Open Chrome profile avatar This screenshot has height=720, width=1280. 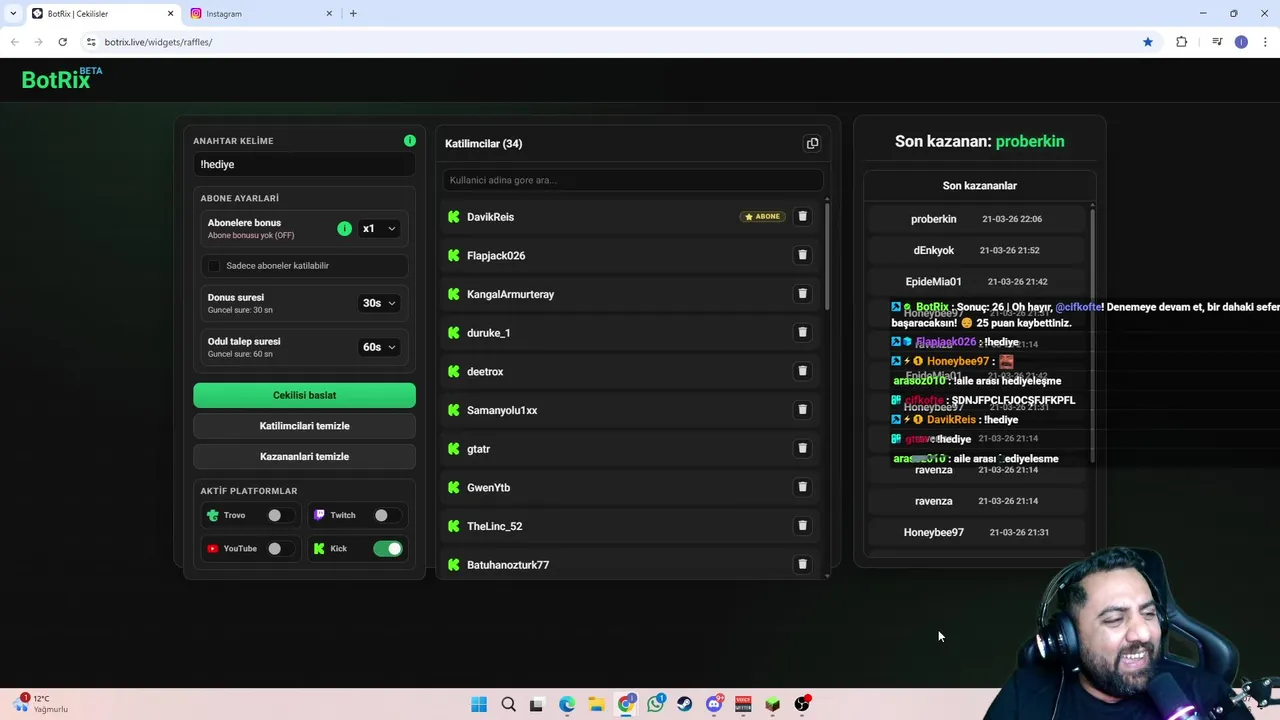click(1241, 42)
